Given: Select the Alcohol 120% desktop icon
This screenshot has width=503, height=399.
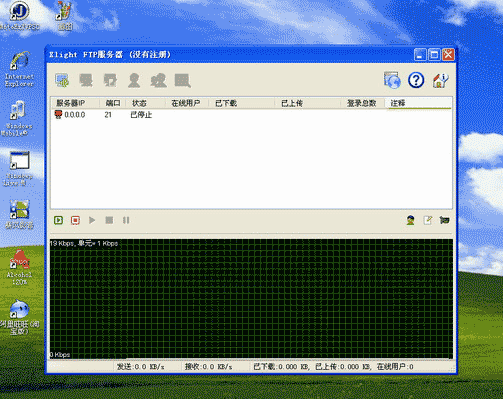Looking at the screenshot, I should (x=19, y=267).
